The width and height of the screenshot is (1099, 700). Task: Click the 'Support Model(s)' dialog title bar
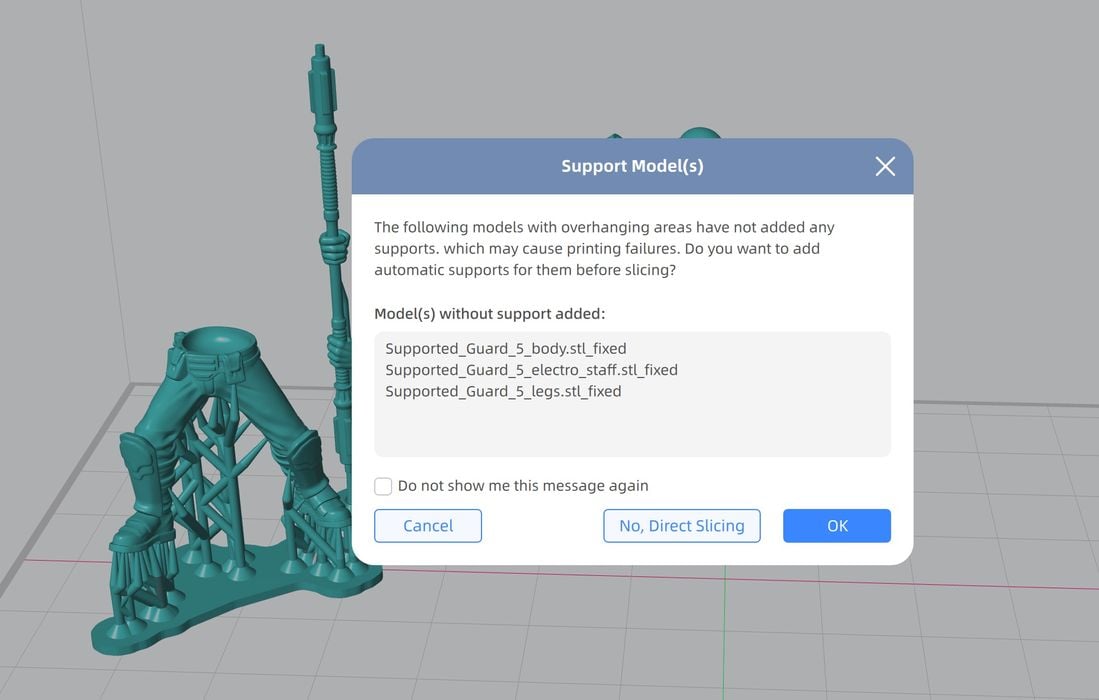coord(632,166)
